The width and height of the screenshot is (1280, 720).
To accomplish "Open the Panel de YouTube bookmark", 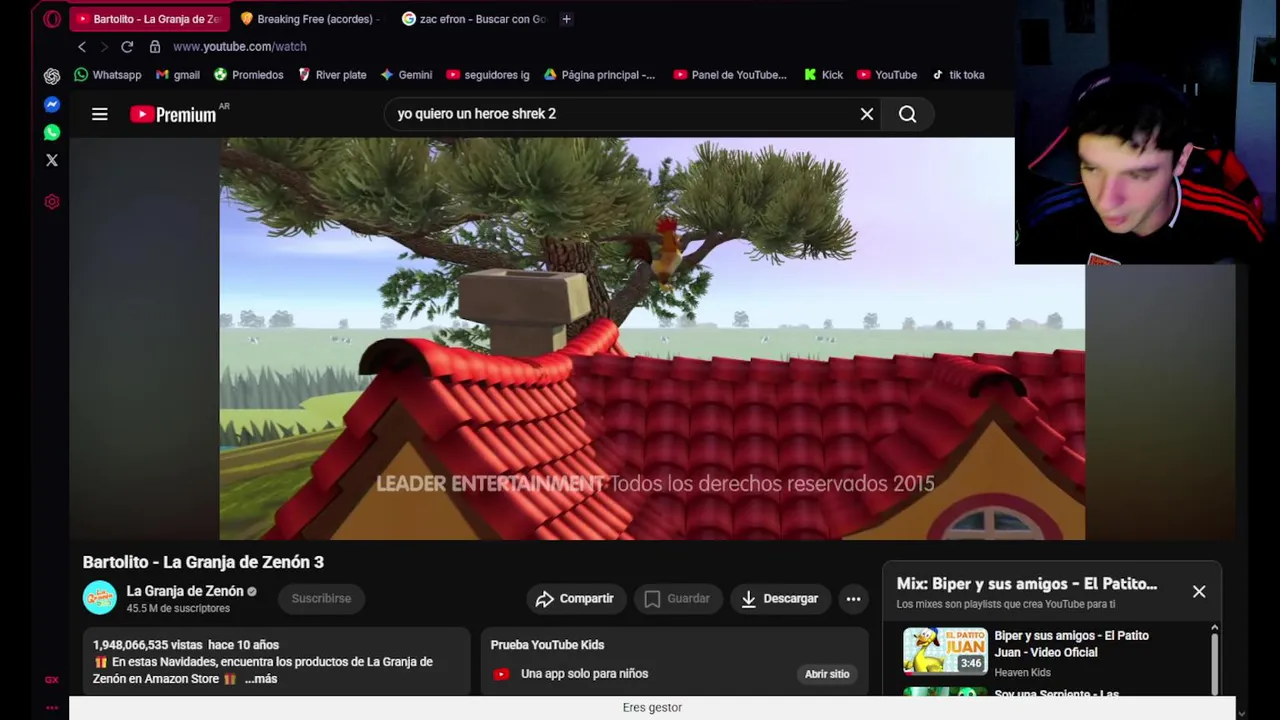I will 730,75.
